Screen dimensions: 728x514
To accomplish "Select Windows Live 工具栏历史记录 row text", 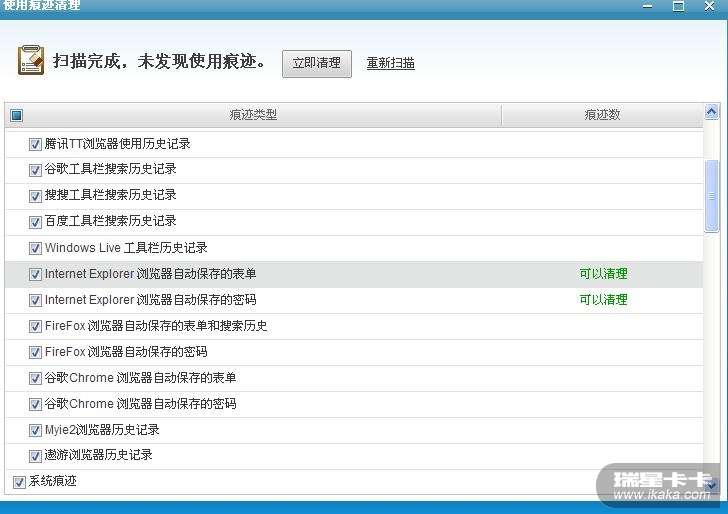I will [x=126, y=248].
